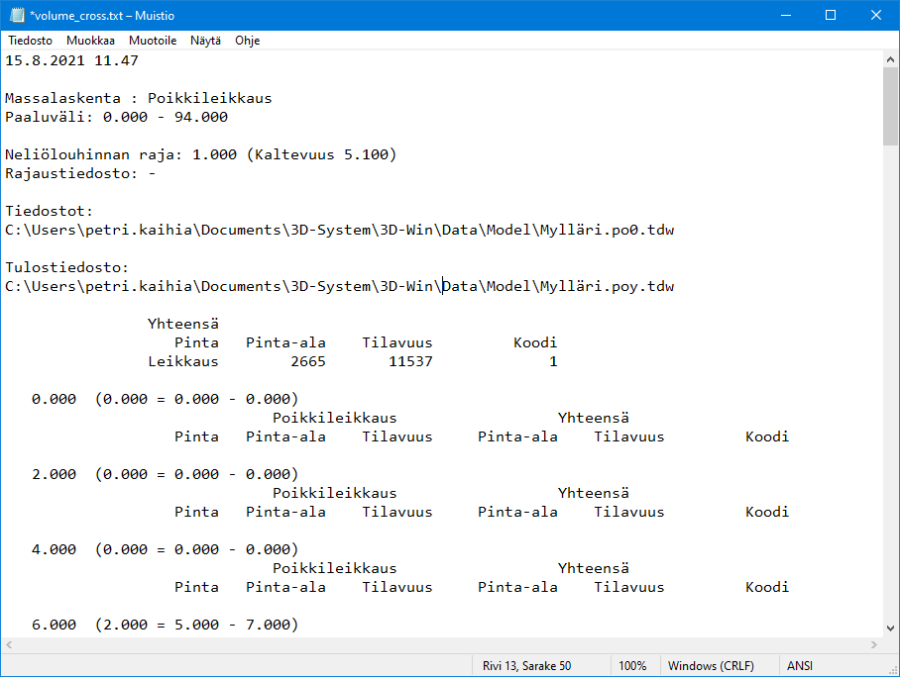Minimize the Muistio window

[785, 15]
